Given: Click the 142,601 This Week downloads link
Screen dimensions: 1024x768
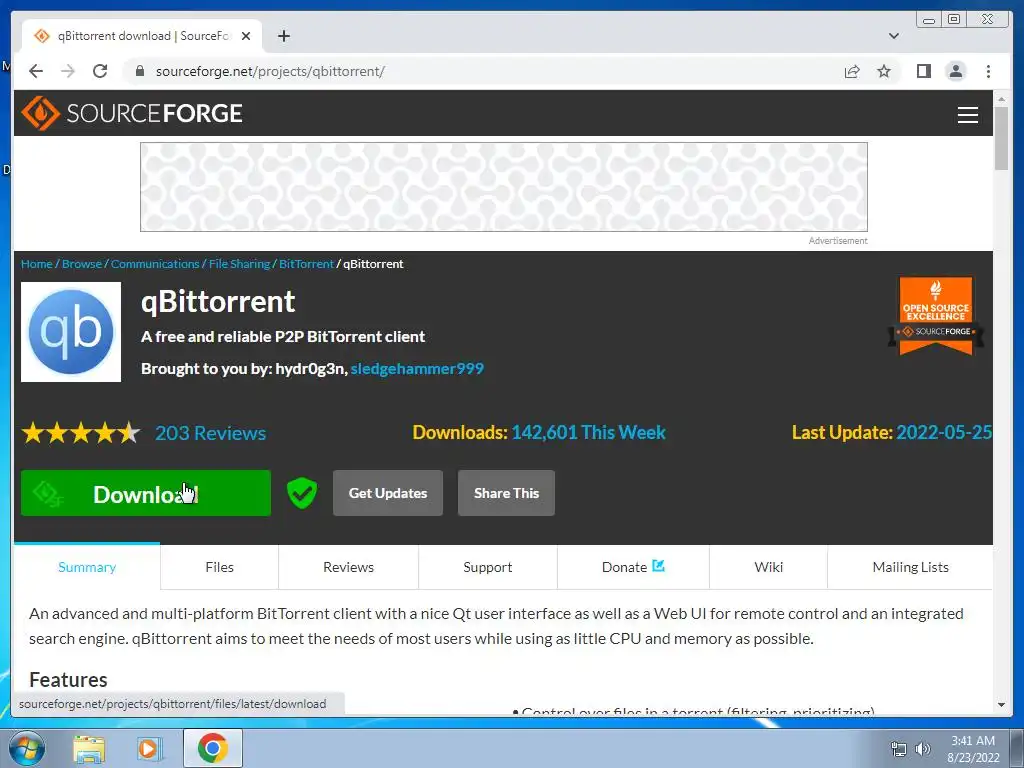Looking at the screenshot, I should pyautogui.click(x=588, y=432).
